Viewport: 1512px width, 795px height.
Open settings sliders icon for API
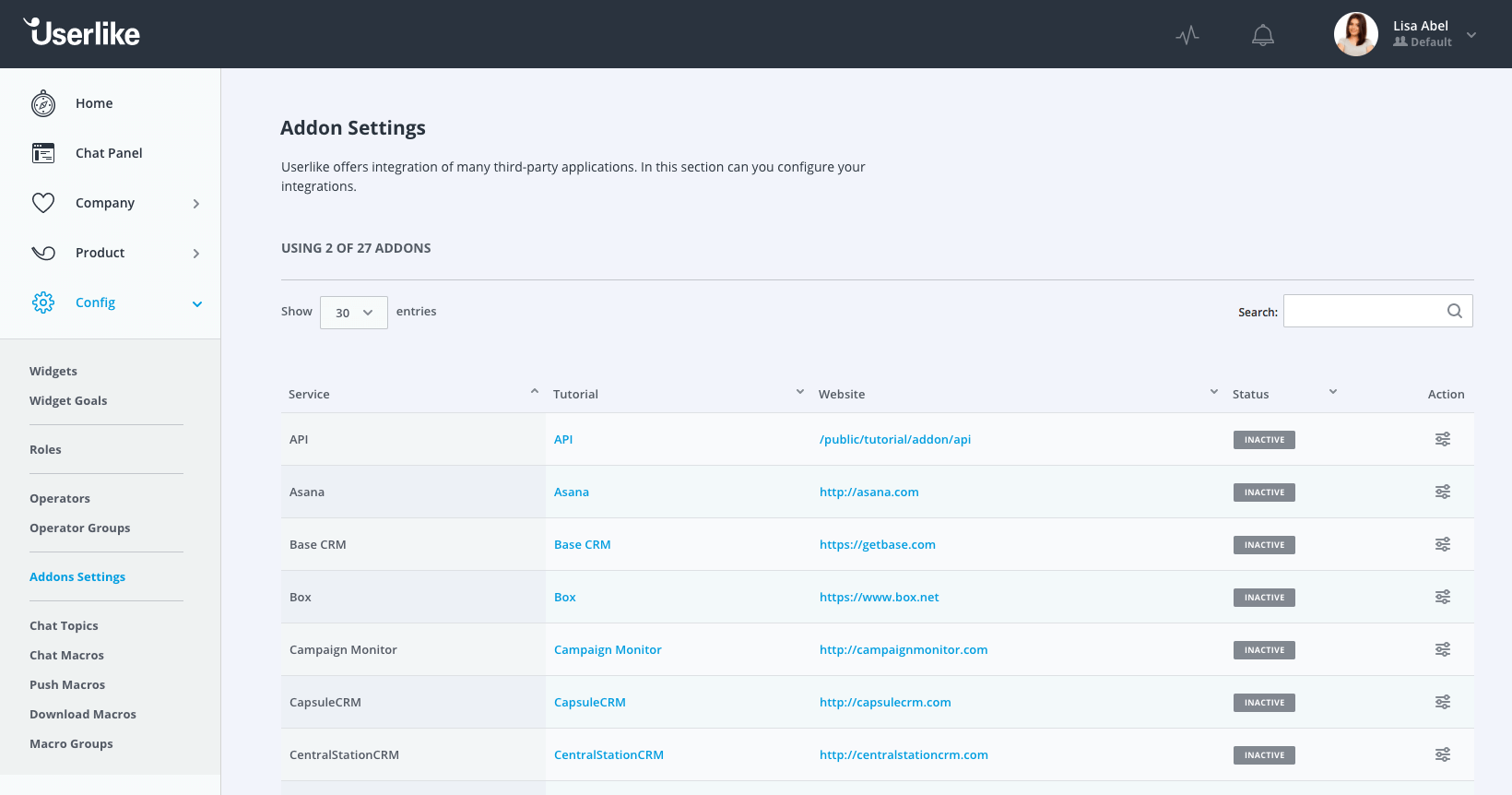pyautogui.click(x=1443, y=439)
